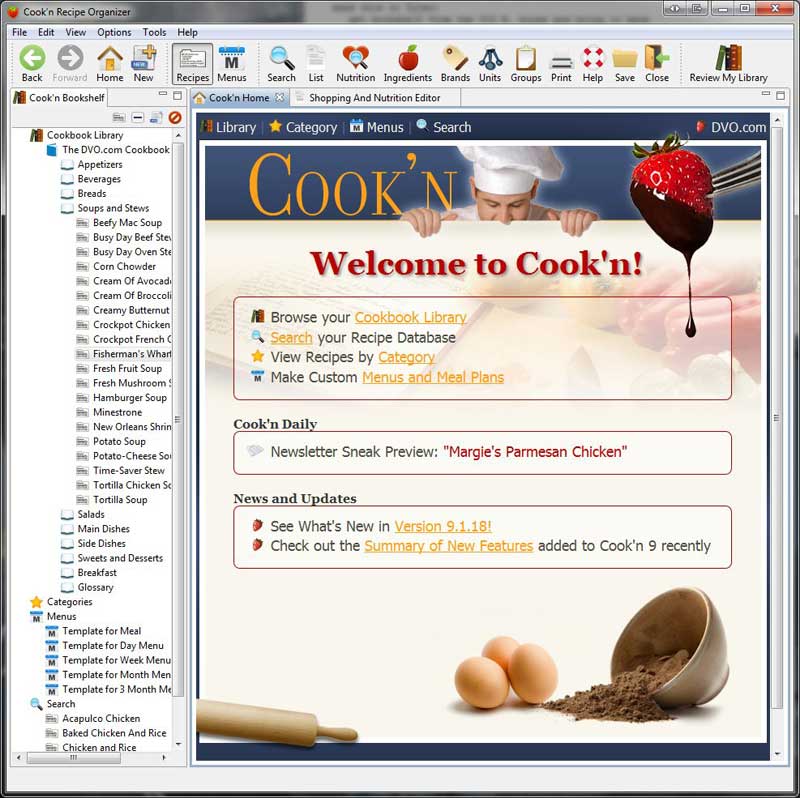Click the recipe card icon in Bookshelf toolbar
This screenshot has height=798, width=800.
coord(119,118)
